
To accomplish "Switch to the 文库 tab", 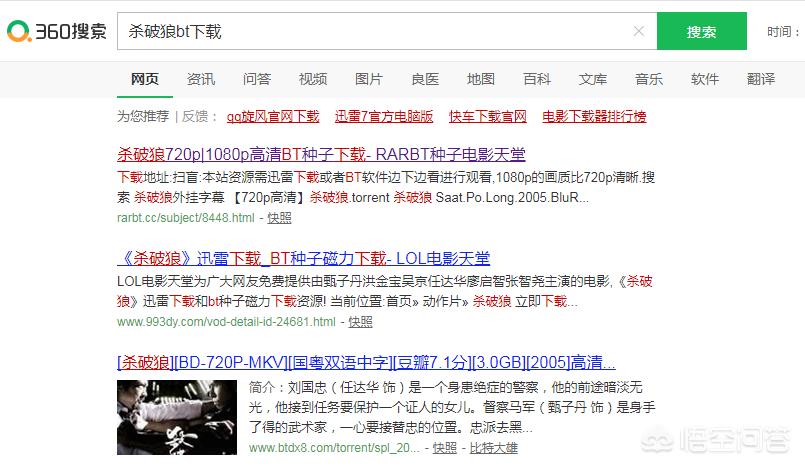I will pos(593,79).
